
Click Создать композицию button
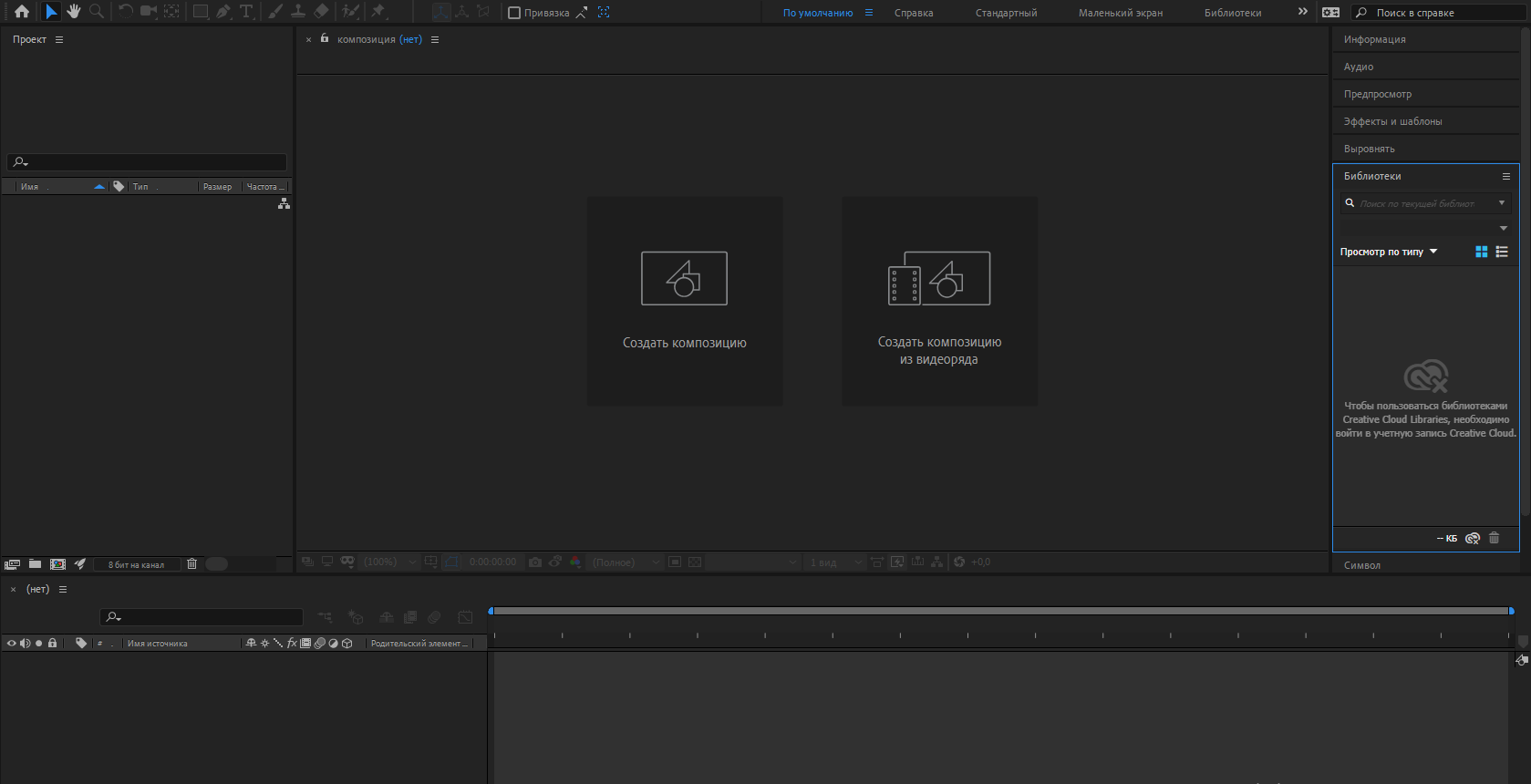[x=685, y=301]
